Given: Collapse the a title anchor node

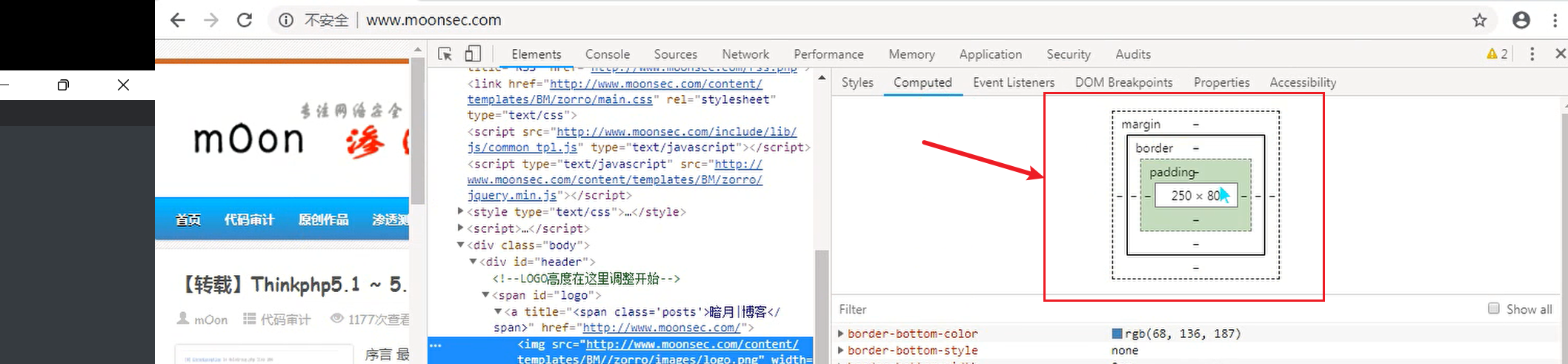Looking at the screenshot, I should pos(498,311).
